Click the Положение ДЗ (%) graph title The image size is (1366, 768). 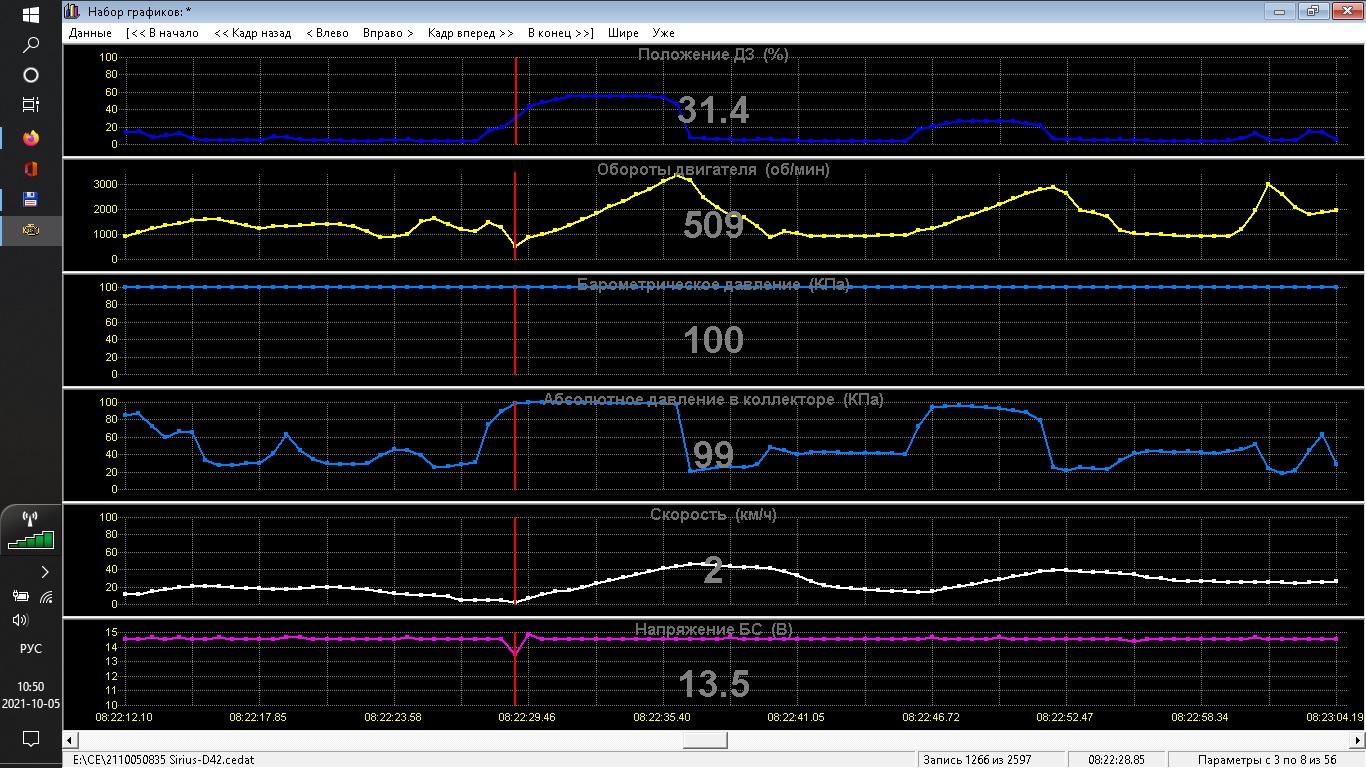(713, 55)
